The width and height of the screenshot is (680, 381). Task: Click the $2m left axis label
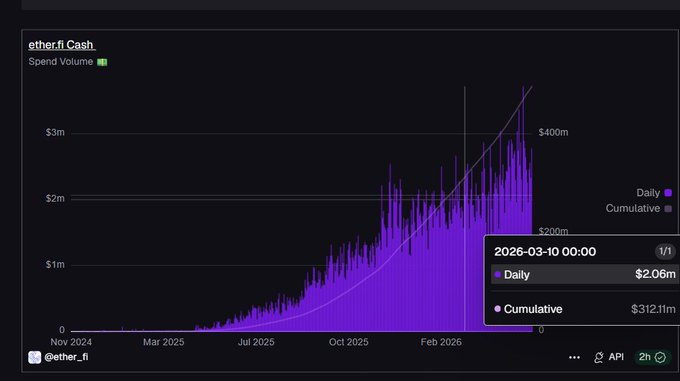55,199
